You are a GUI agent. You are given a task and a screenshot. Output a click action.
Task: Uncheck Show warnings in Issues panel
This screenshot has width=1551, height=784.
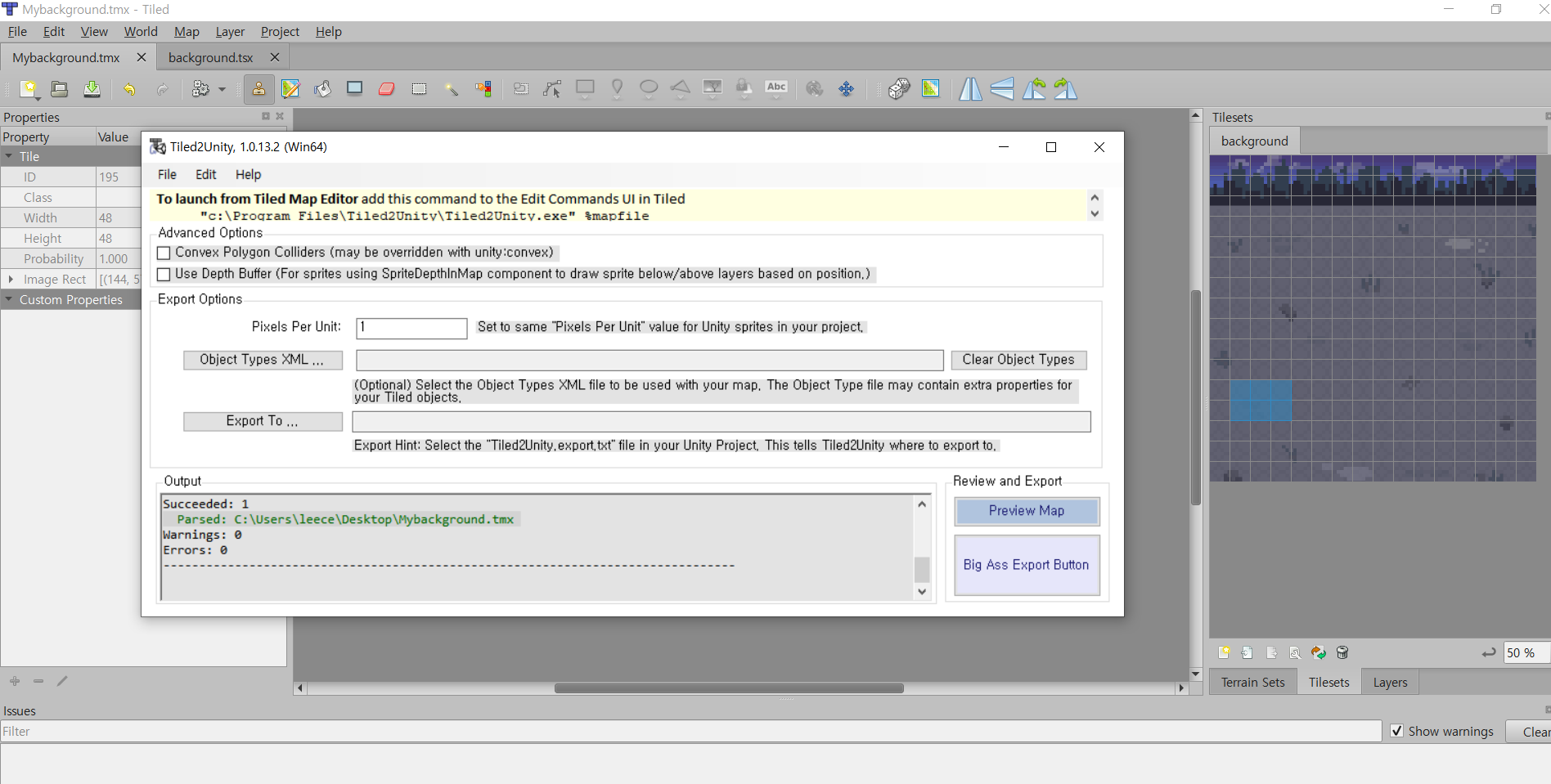[1397, 731]
